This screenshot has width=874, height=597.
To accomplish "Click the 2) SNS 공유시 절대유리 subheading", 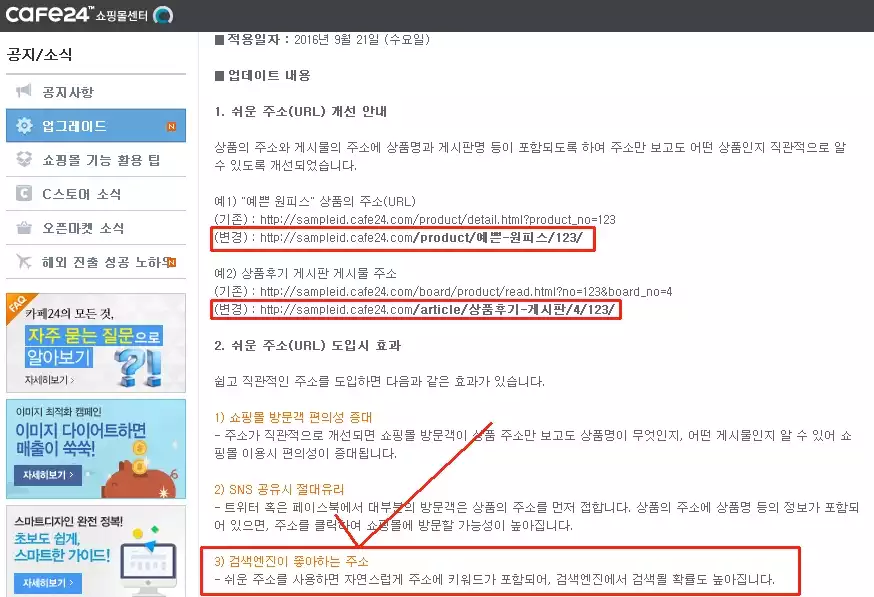I will pos(279,489).
